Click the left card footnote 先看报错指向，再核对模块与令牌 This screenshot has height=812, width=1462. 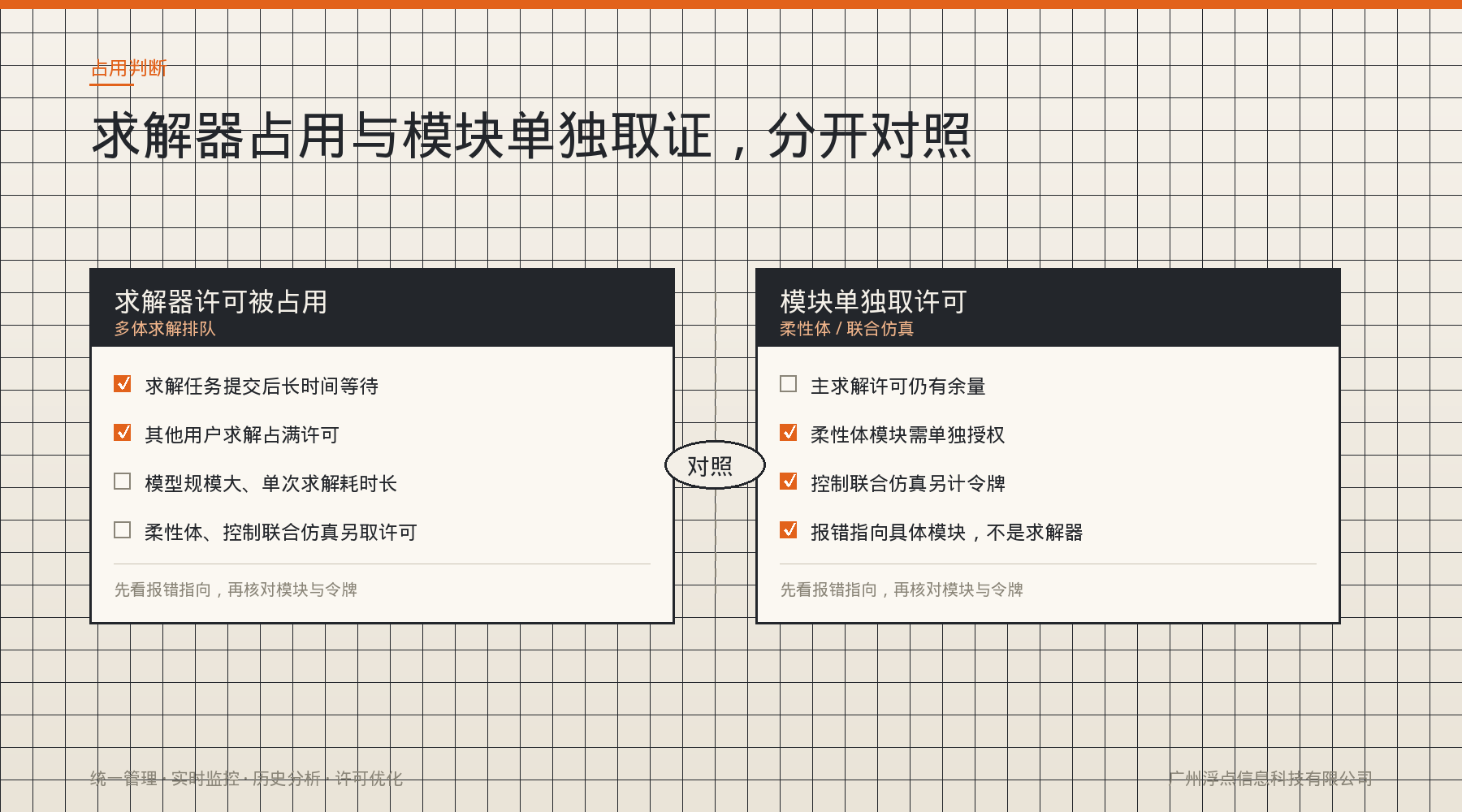tap(236, 590)
